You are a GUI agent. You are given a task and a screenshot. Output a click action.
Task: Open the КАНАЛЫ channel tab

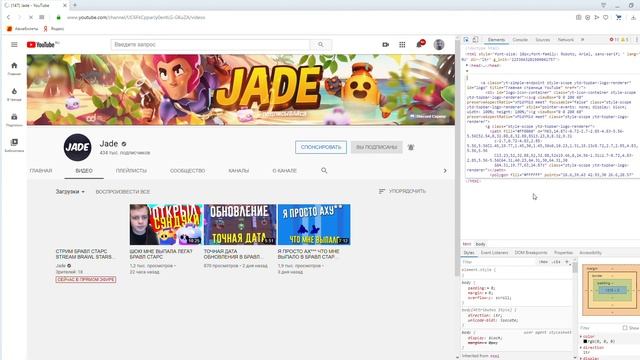[x=238, y=171]
